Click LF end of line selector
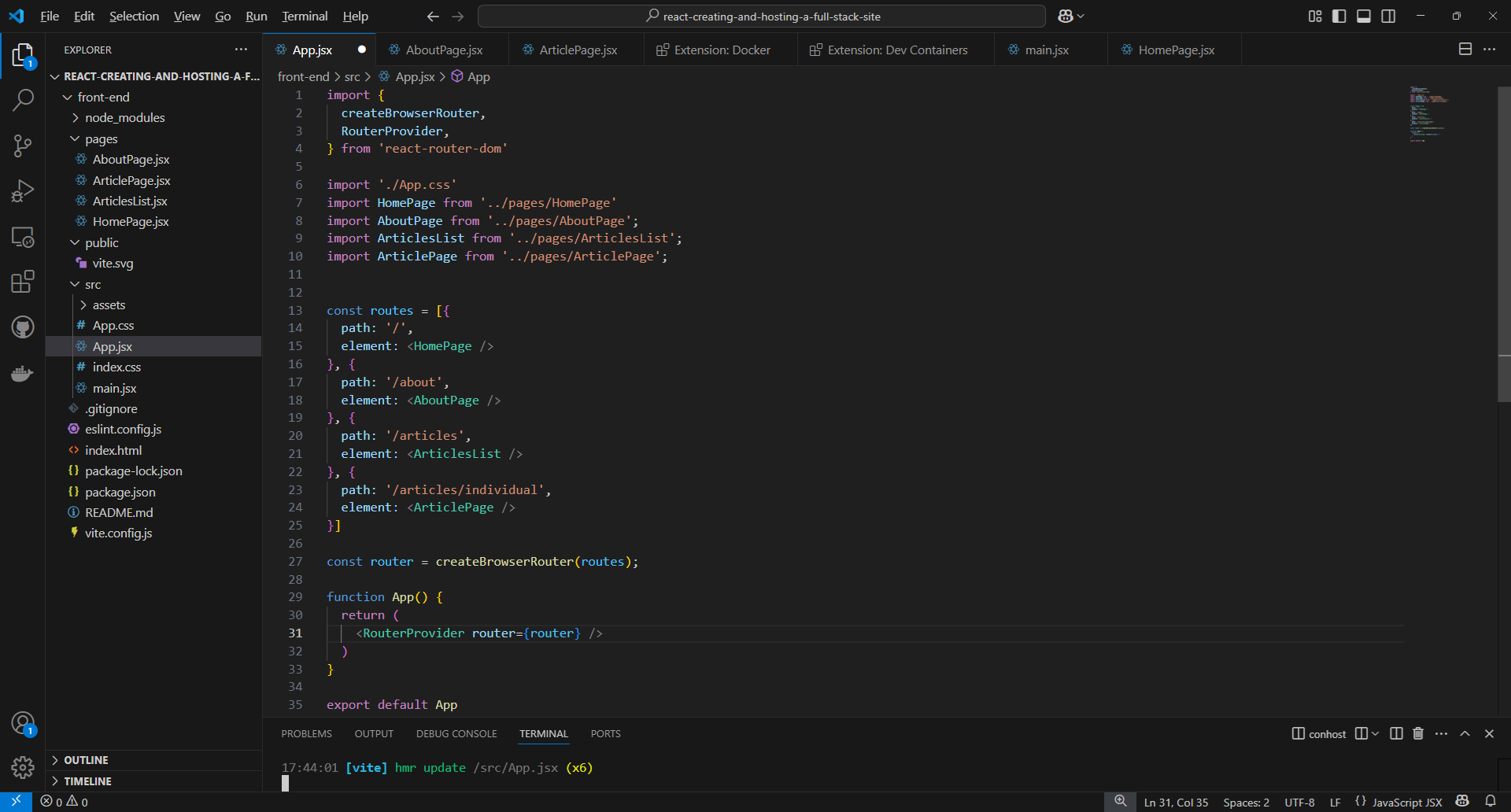The height and width of the screenshot is (812, 1511). [x=1335, y=802]
